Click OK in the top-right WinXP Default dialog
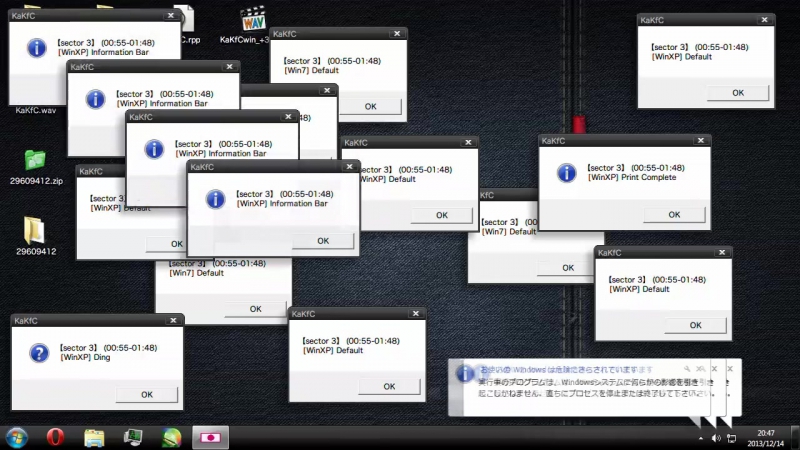 point(738,93)
